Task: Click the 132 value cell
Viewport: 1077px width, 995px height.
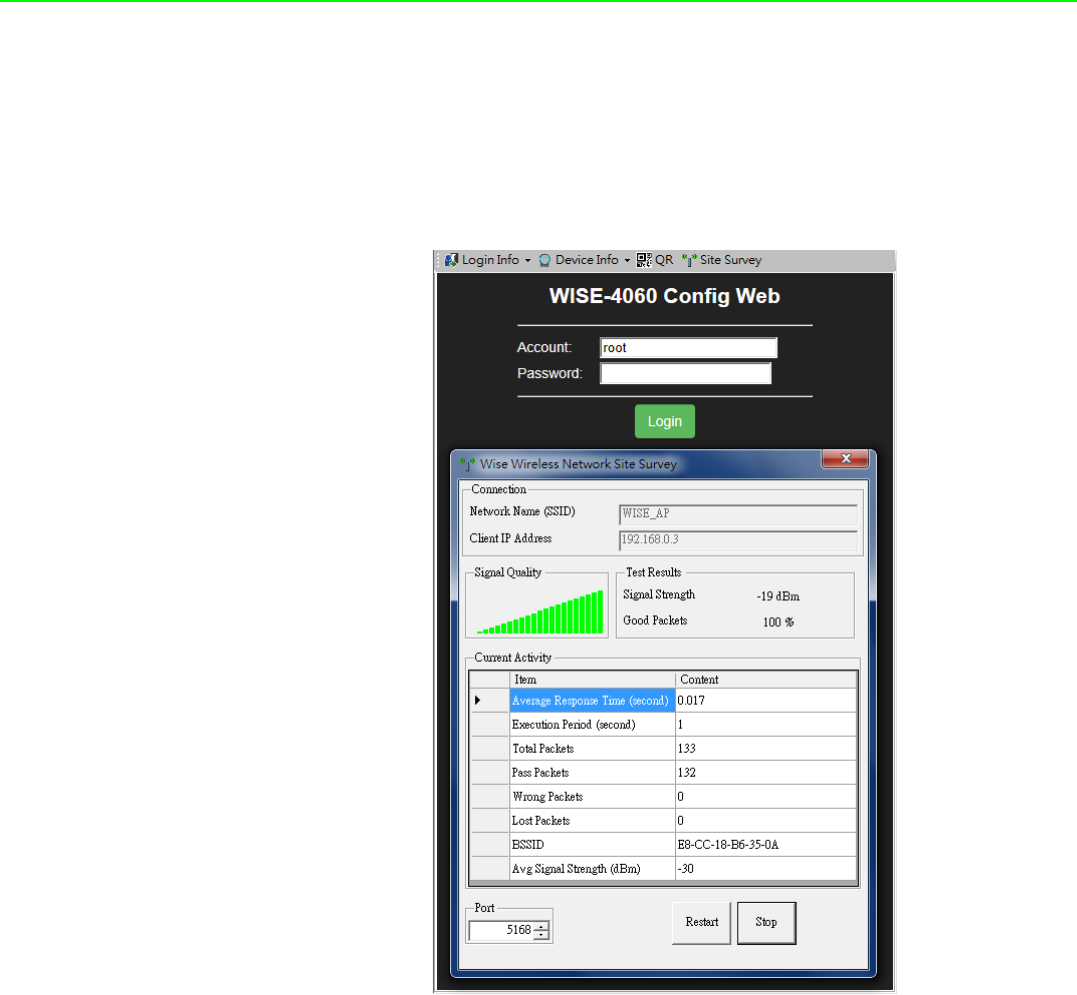Action: (766, 773)
